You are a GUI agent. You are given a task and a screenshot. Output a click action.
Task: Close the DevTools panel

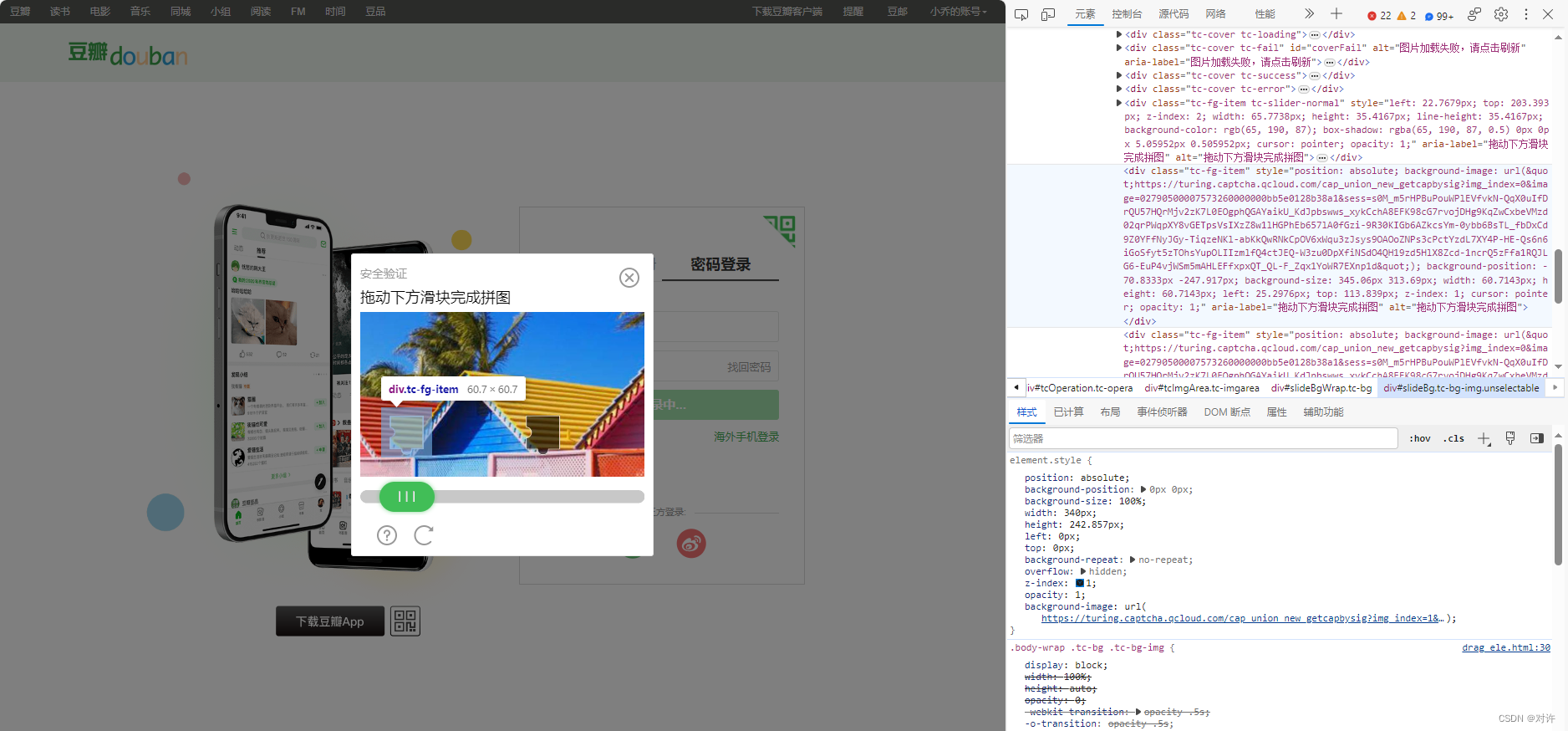click(x=1548, y=14)
